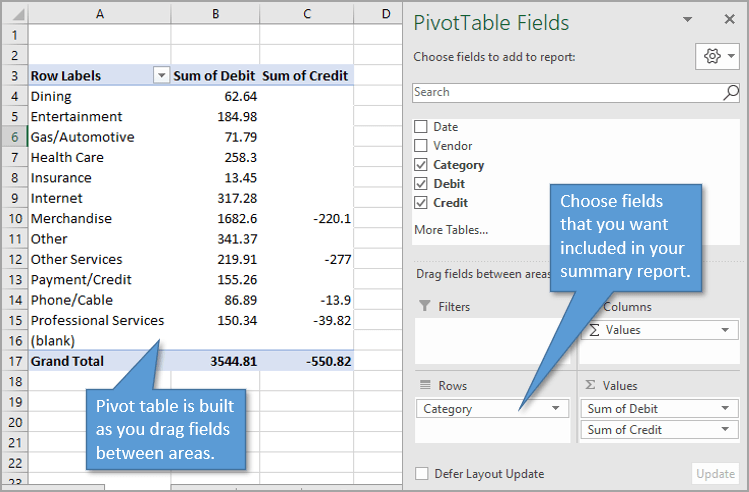Image resolution: width=749 pixels, height=492 pixels.
Task: Click the Update button
Action: coord(714,474)
